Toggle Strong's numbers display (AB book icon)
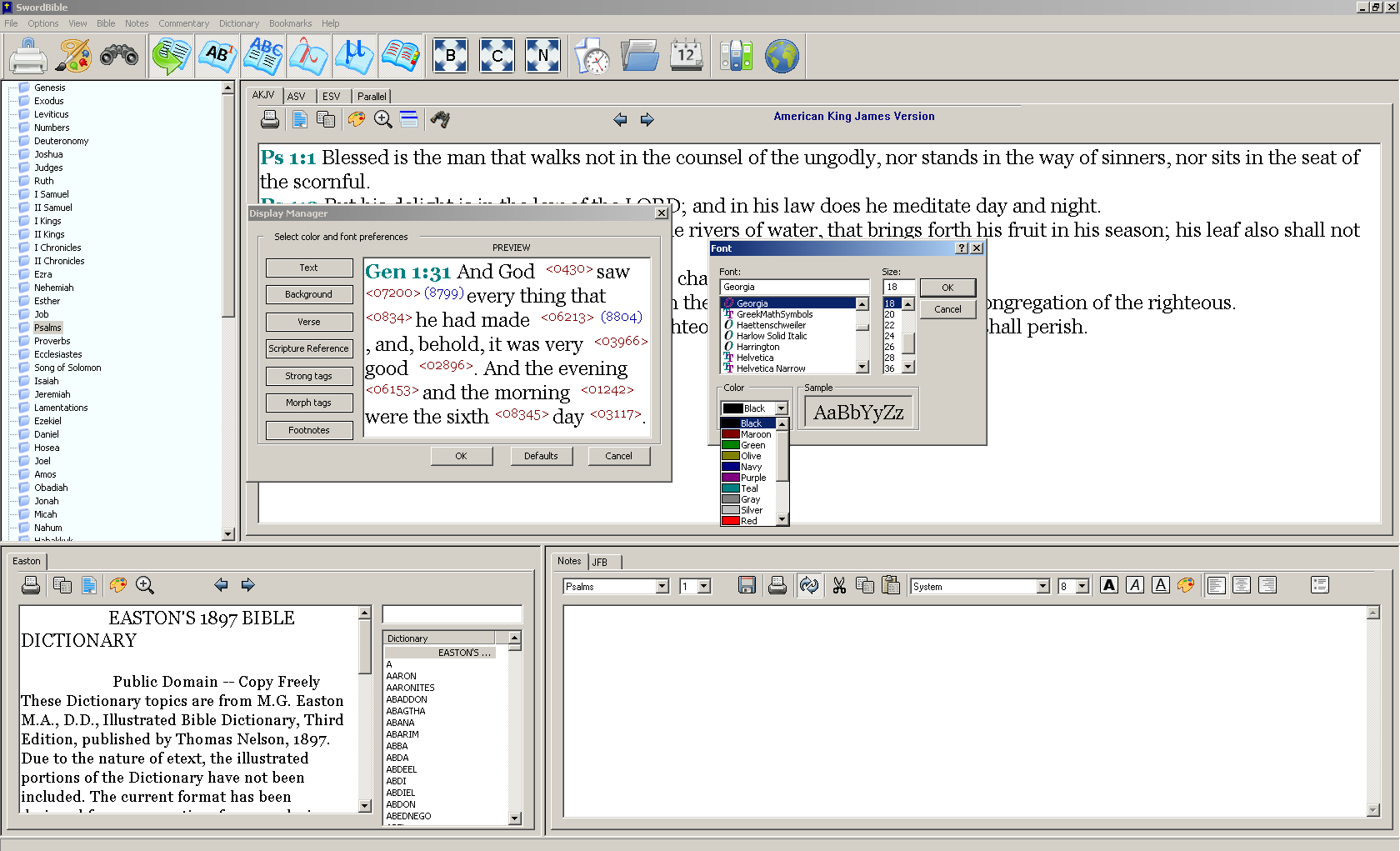 (218, 56)
